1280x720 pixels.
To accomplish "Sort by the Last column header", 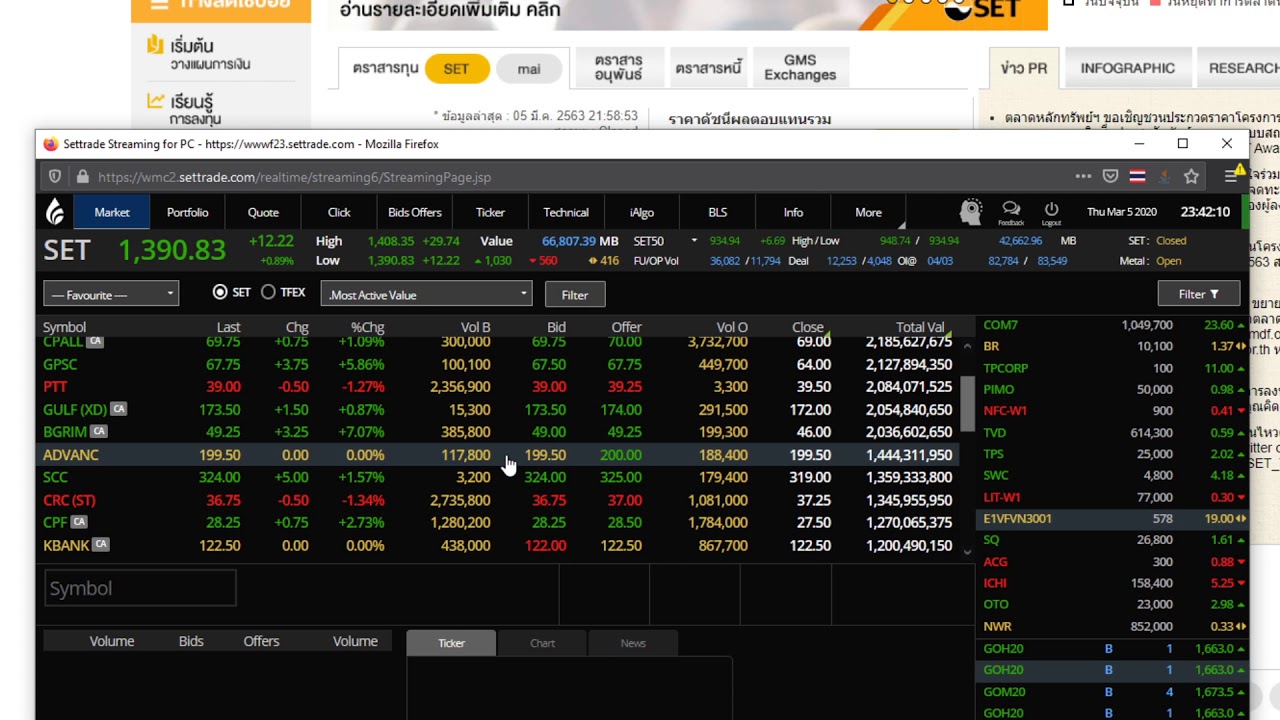I will coord(228,327).
